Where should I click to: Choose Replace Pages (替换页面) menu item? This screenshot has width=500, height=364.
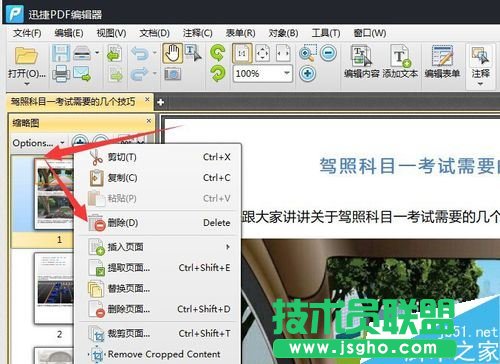pyautogui.click(x=159, y=288)
